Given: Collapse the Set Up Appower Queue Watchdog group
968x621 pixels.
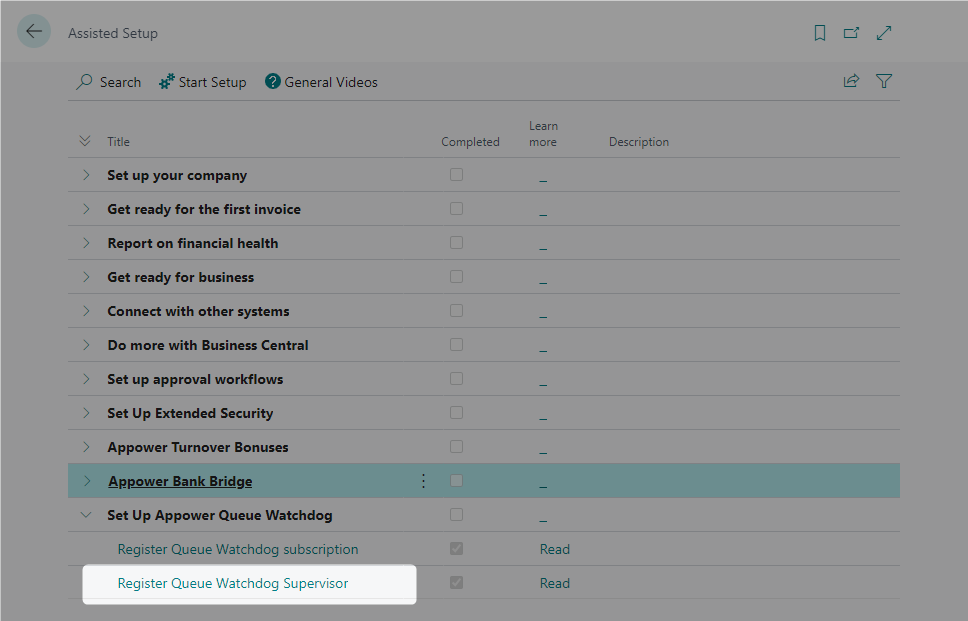Looking at the screenshot, I should (86, 514).
